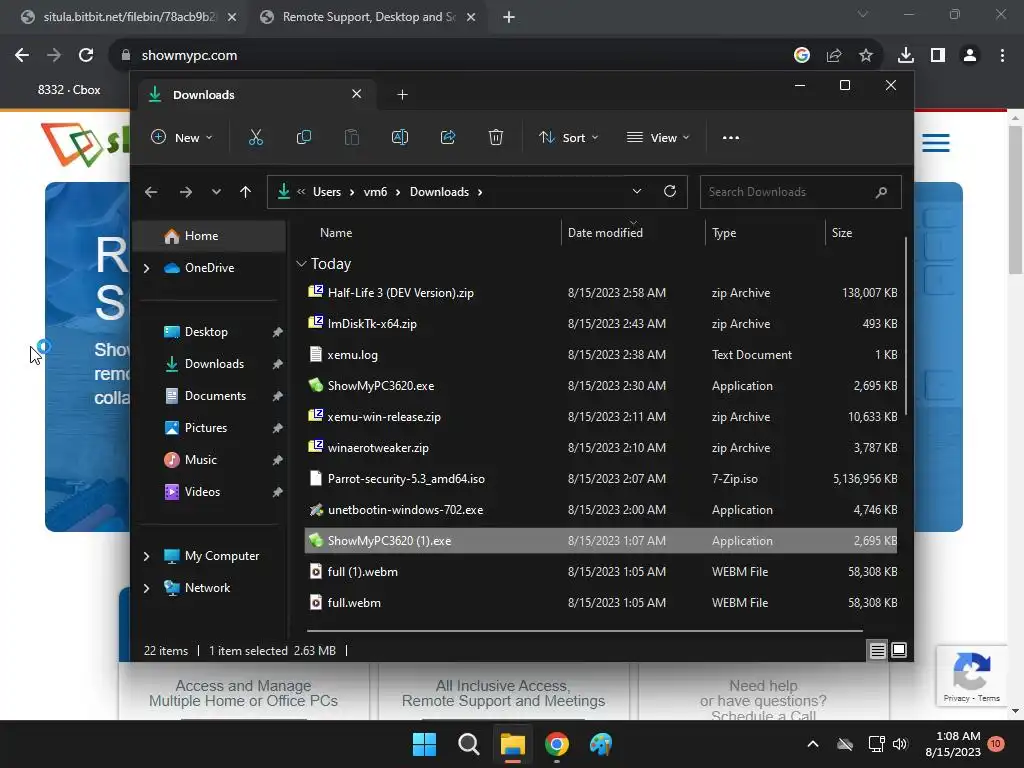Expand the My Computer tree node
The width and height of the screenshot is (1024, 768).
[146, 556]
